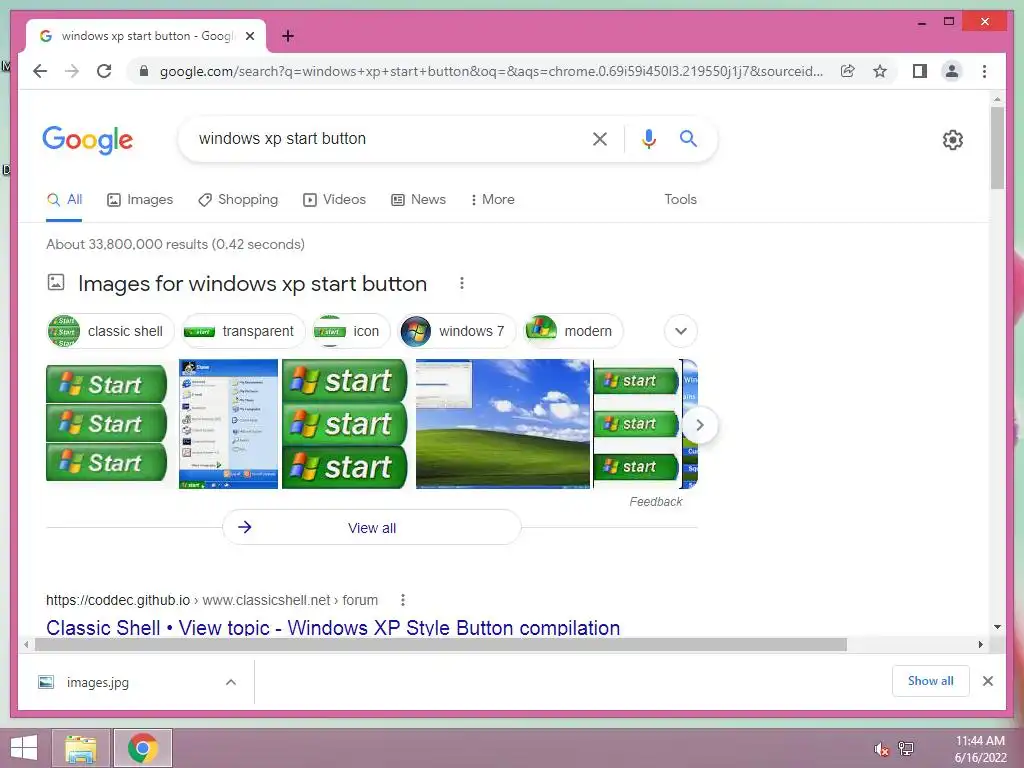Open the large lowercase start buttons thumbnail
1024x768 pixels.
[345, 424]
